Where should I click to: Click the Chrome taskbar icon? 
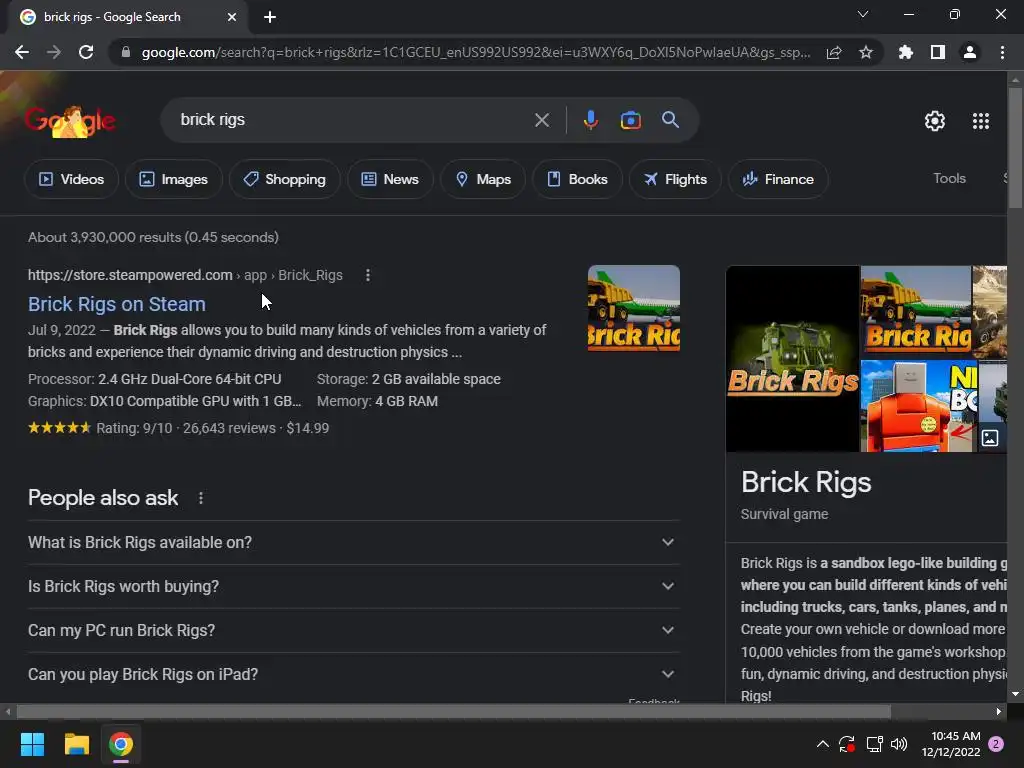tap(121, 744)
